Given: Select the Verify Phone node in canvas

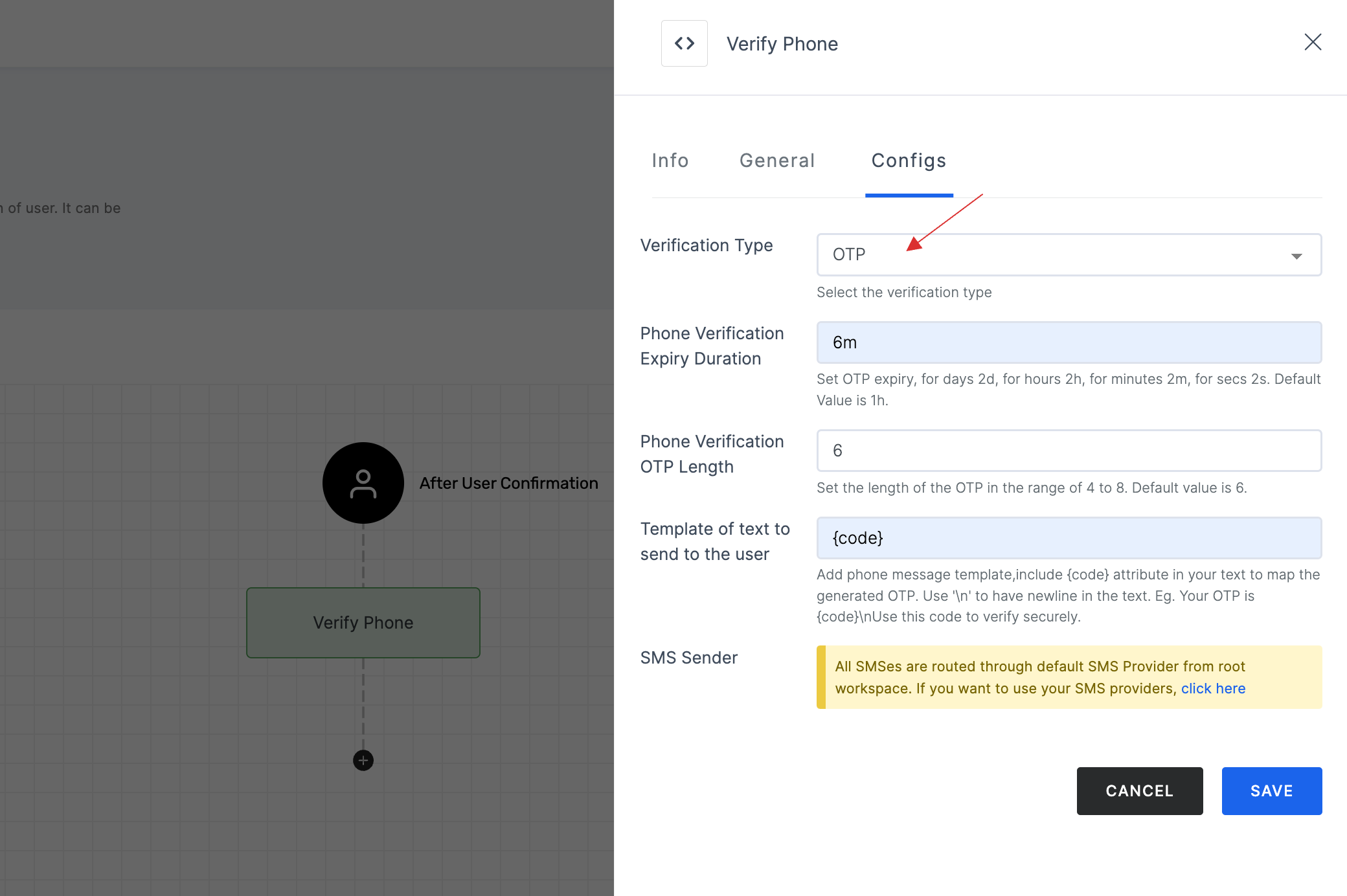Looking at the screenshot, I should [x=363, y=623].
